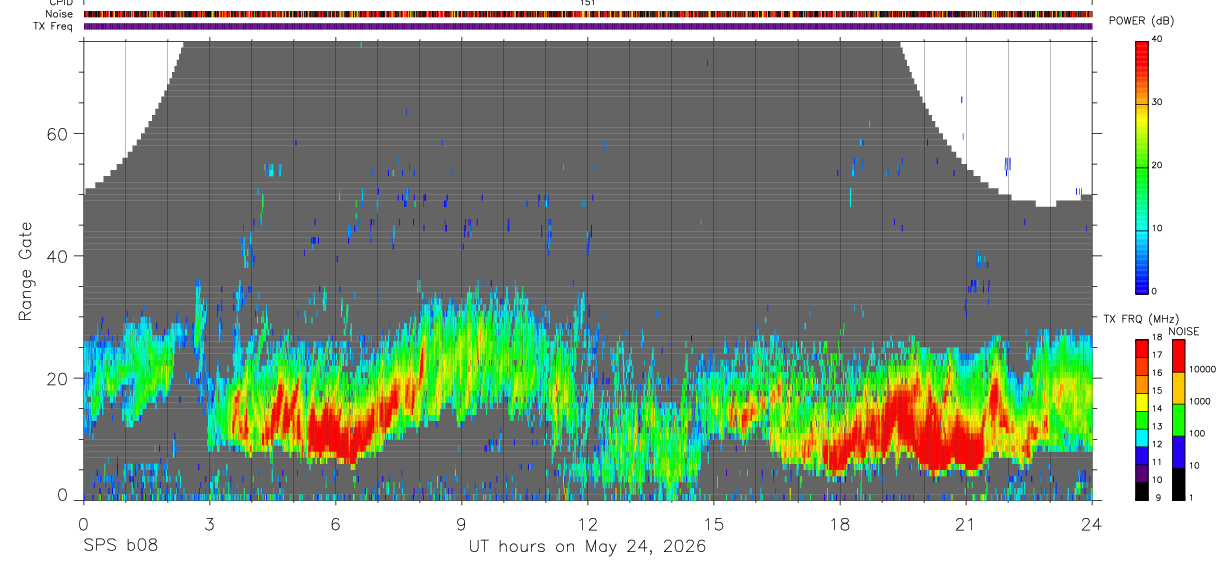The image size is (1228, 567).
Task: Click the SPS b08 label
Action: [120, 546]
